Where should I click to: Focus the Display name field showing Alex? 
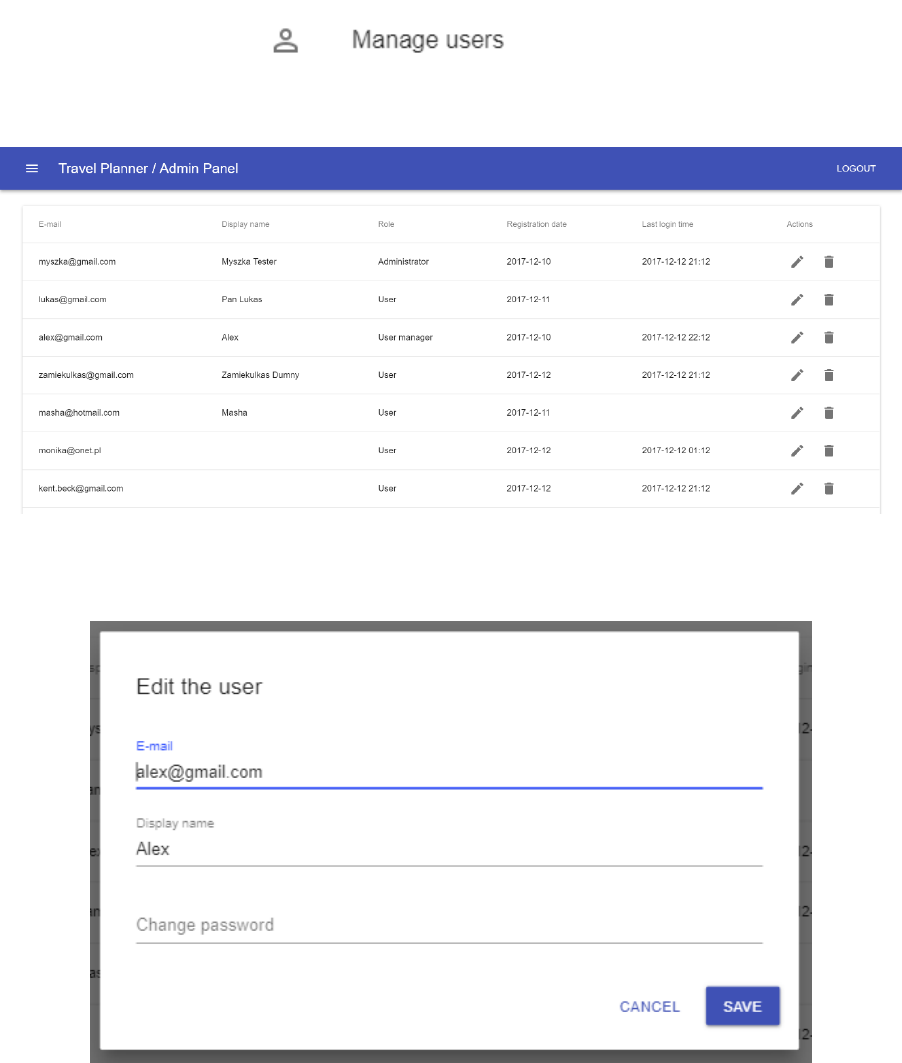(x=449, y=849)
